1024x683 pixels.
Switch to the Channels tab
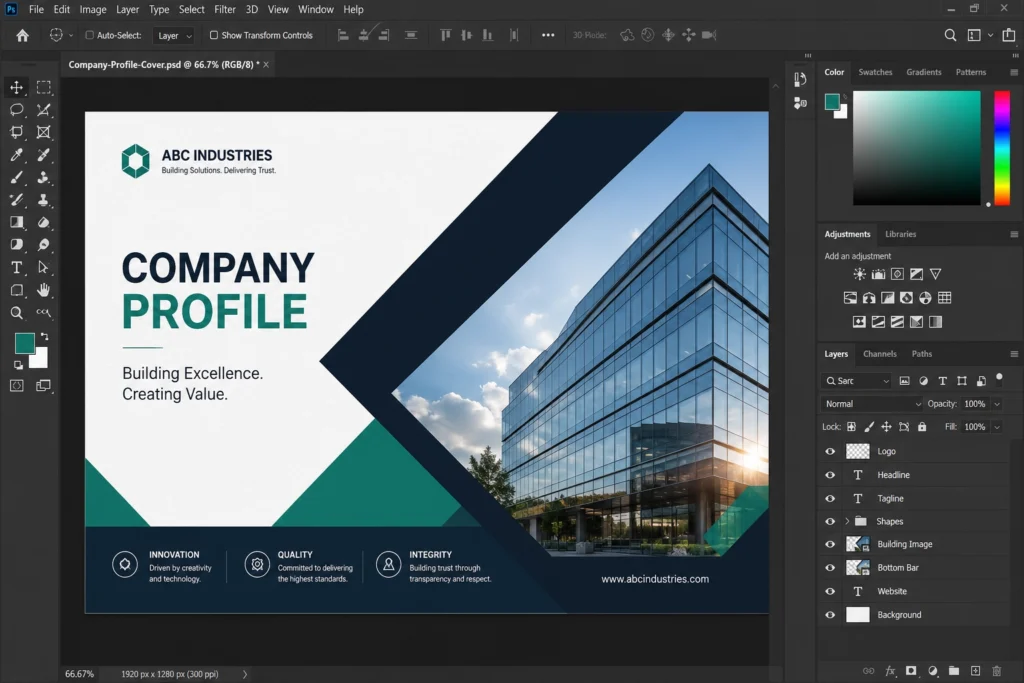point(880,354)
